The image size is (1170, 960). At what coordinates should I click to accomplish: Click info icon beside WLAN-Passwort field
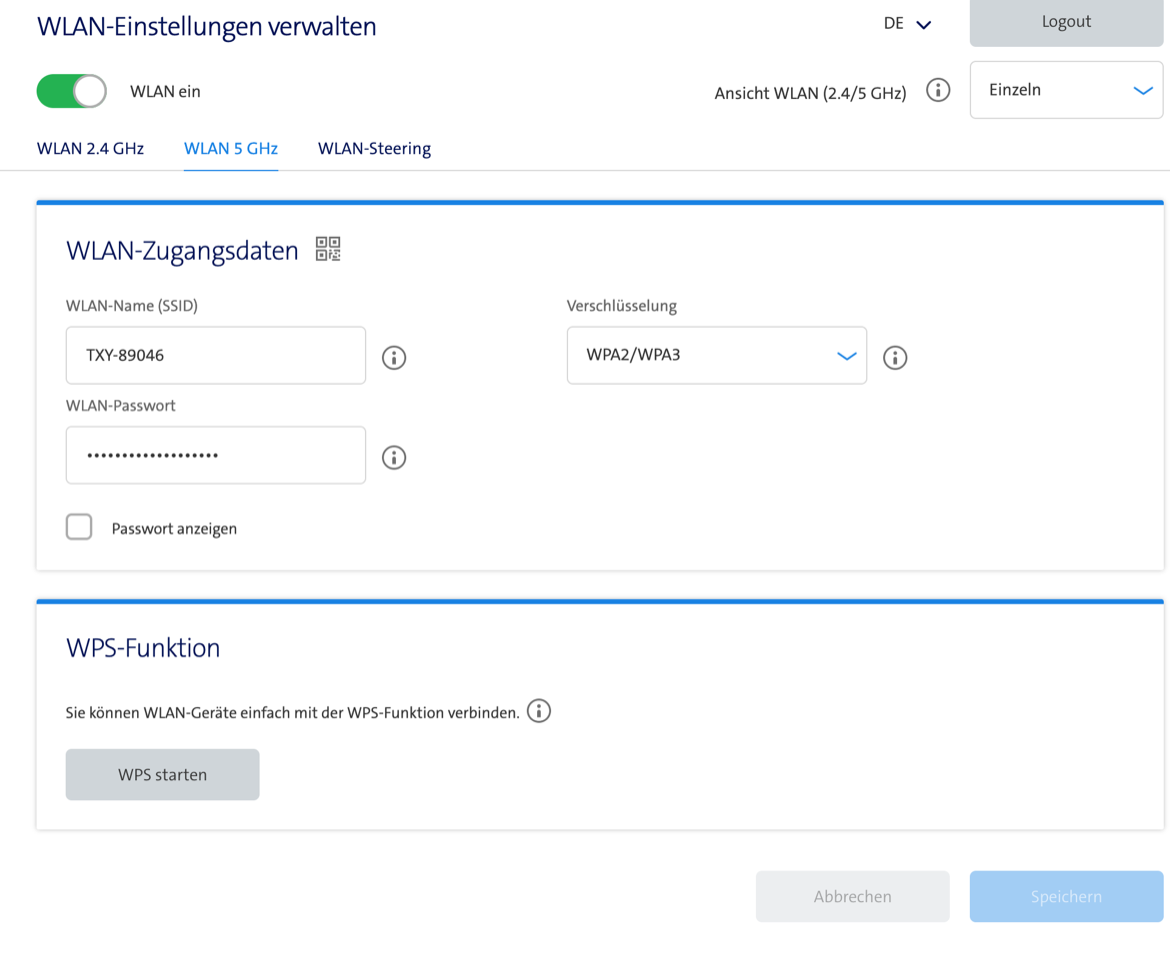pos(394,457)
